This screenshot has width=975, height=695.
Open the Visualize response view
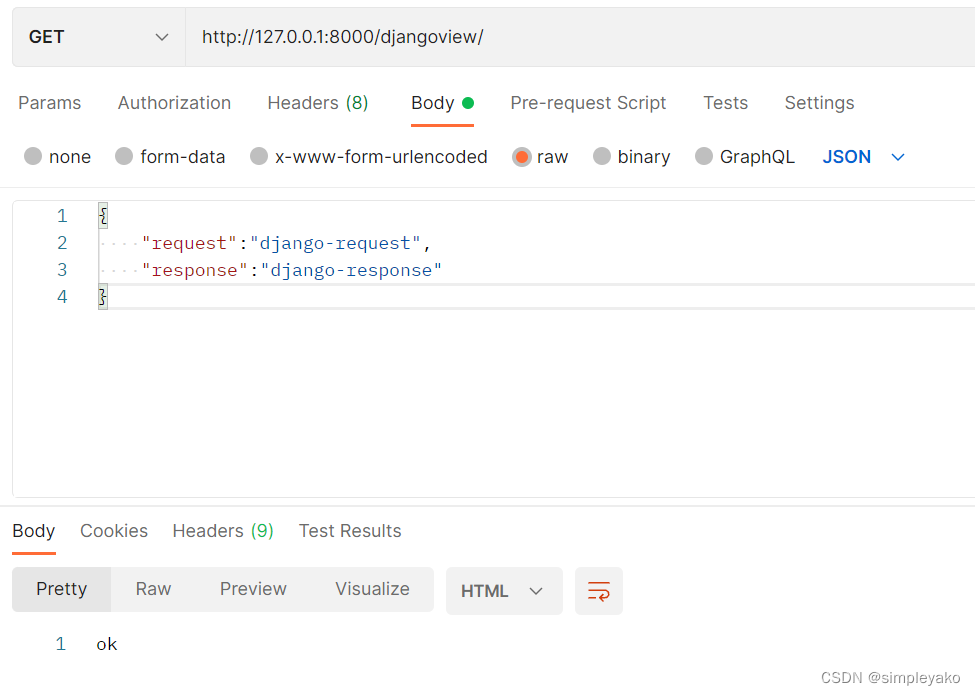[372, 589]
